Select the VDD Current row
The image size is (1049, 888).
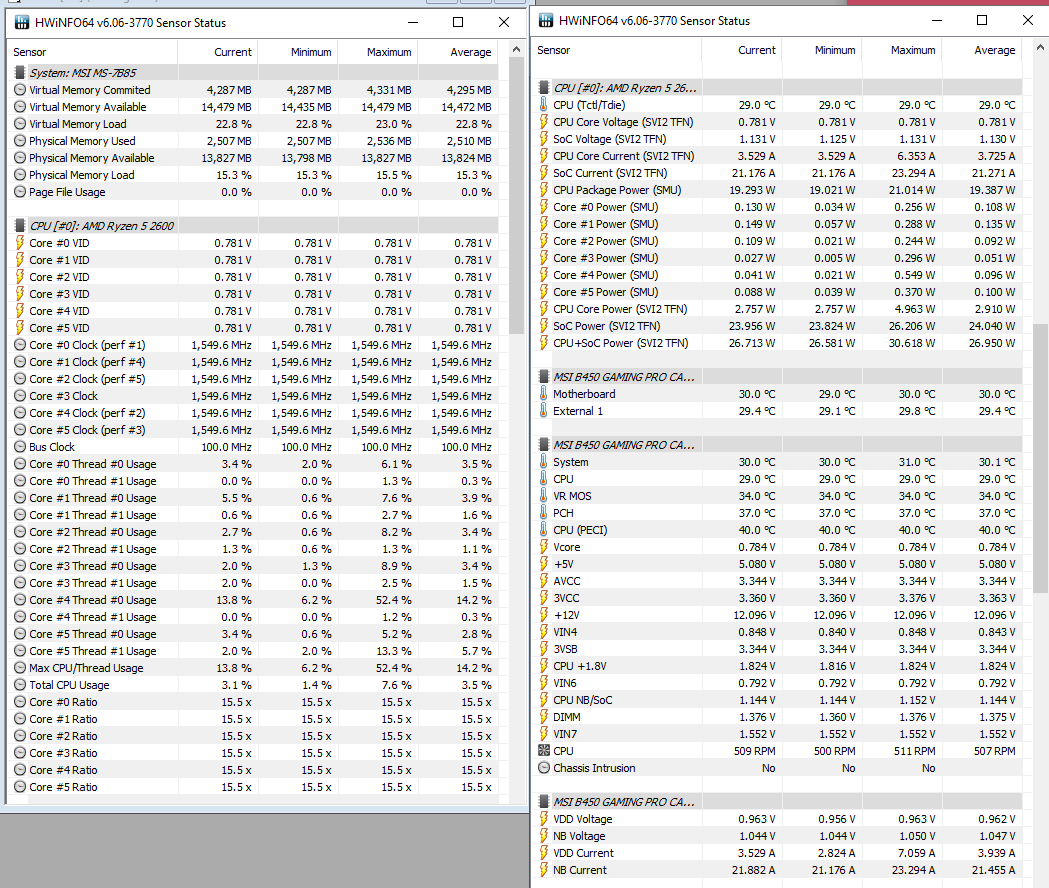(x=777, y=853)
